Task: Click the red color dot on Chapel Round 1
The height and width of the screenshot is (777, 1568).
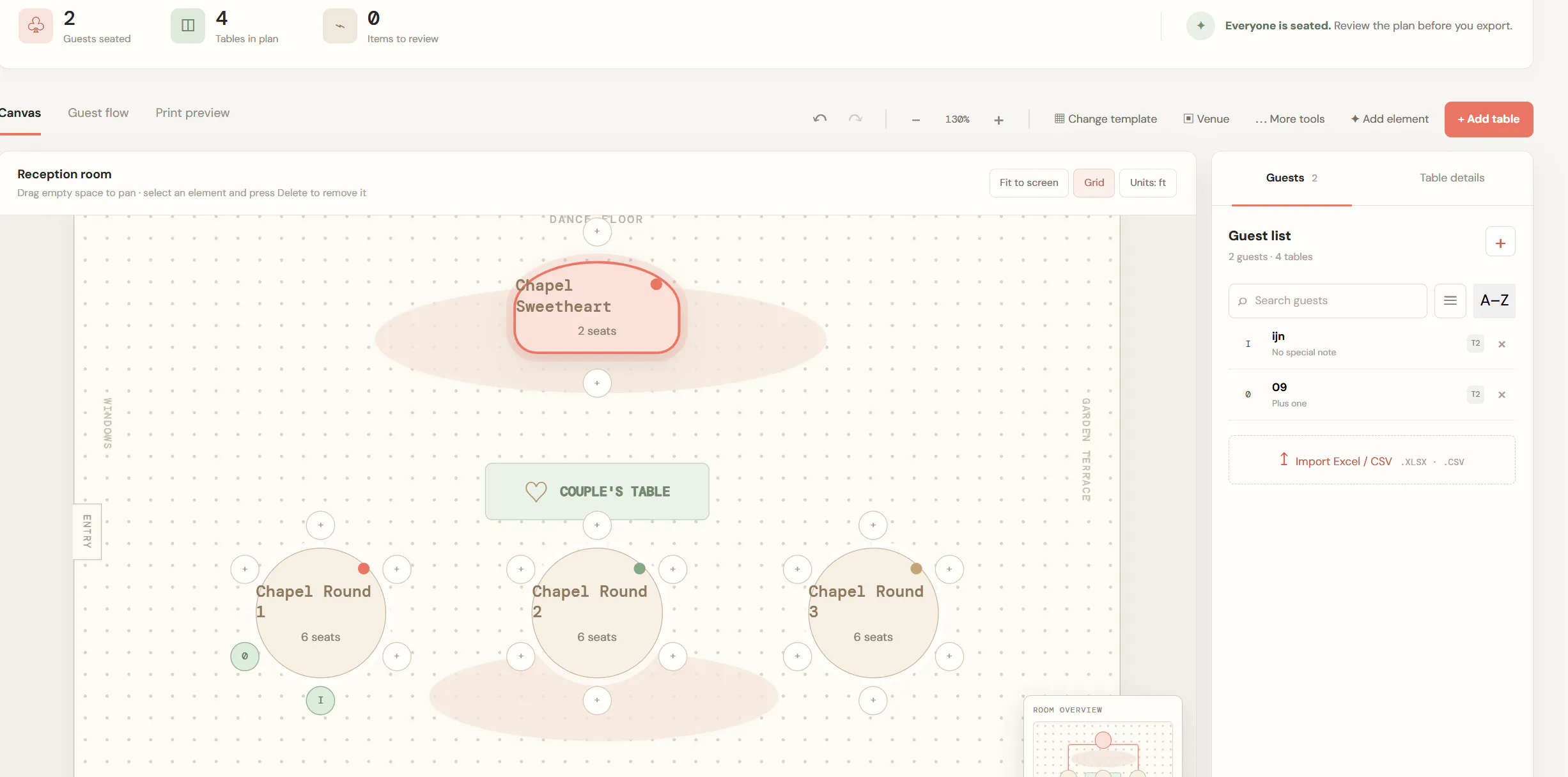Action: (364, 569)
